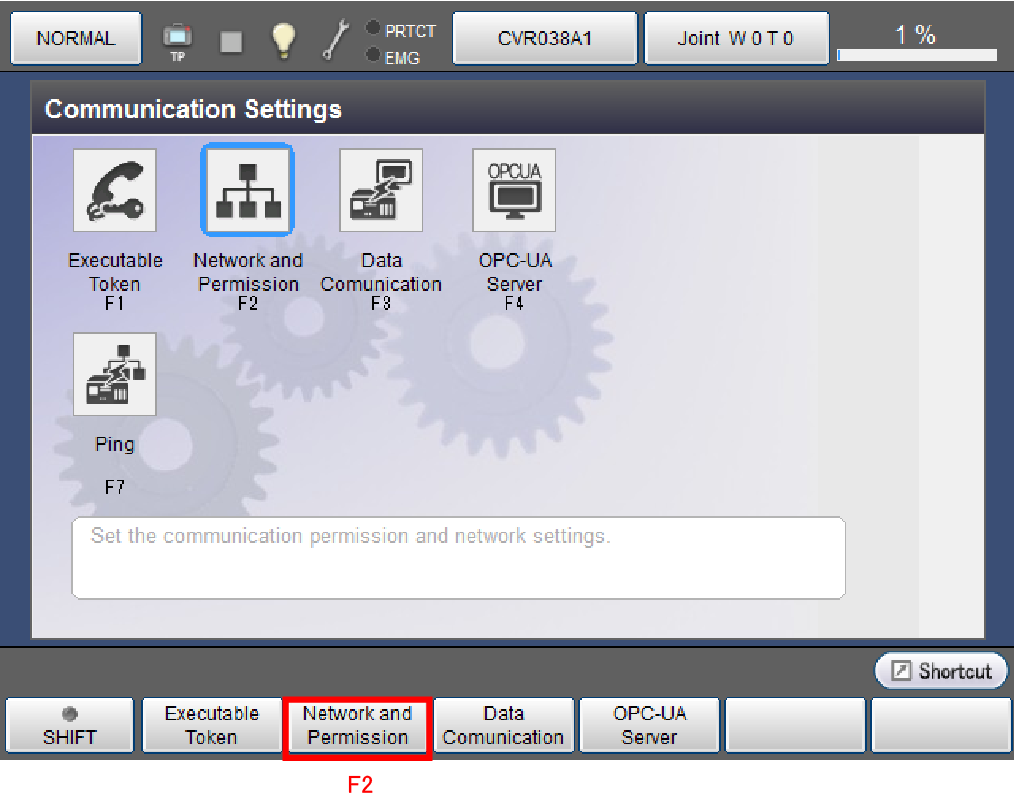Toggle the SHIFT key button
Image resolution: width=1015 pixels, height=797 pixels.
tap(70, 725)
